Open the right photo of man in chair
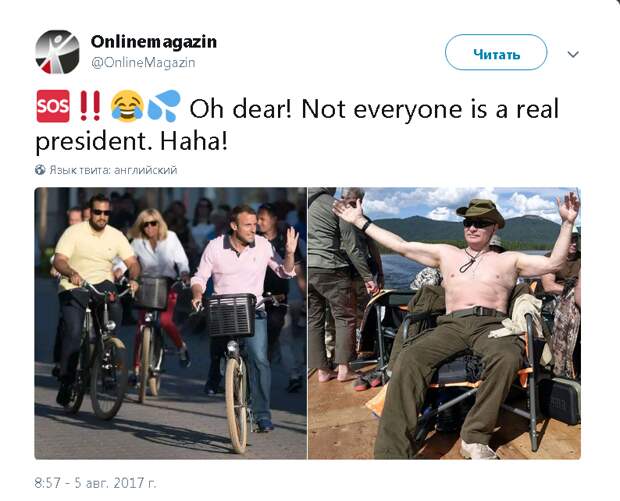 444,323
